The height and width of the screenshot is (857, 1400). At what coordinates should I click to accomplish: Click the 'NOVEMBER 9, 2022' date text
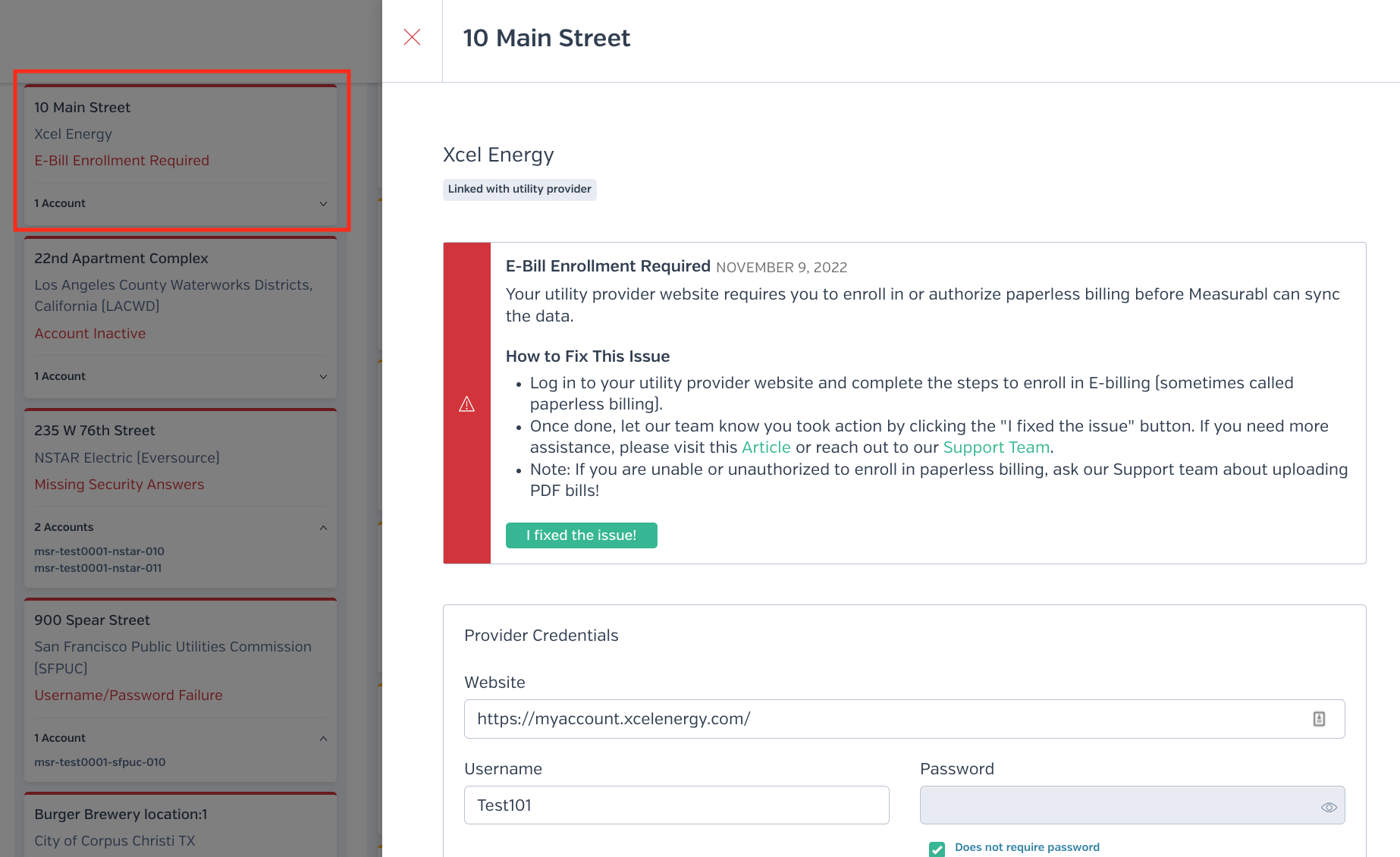pyautogui.click(x=781, y=268)
